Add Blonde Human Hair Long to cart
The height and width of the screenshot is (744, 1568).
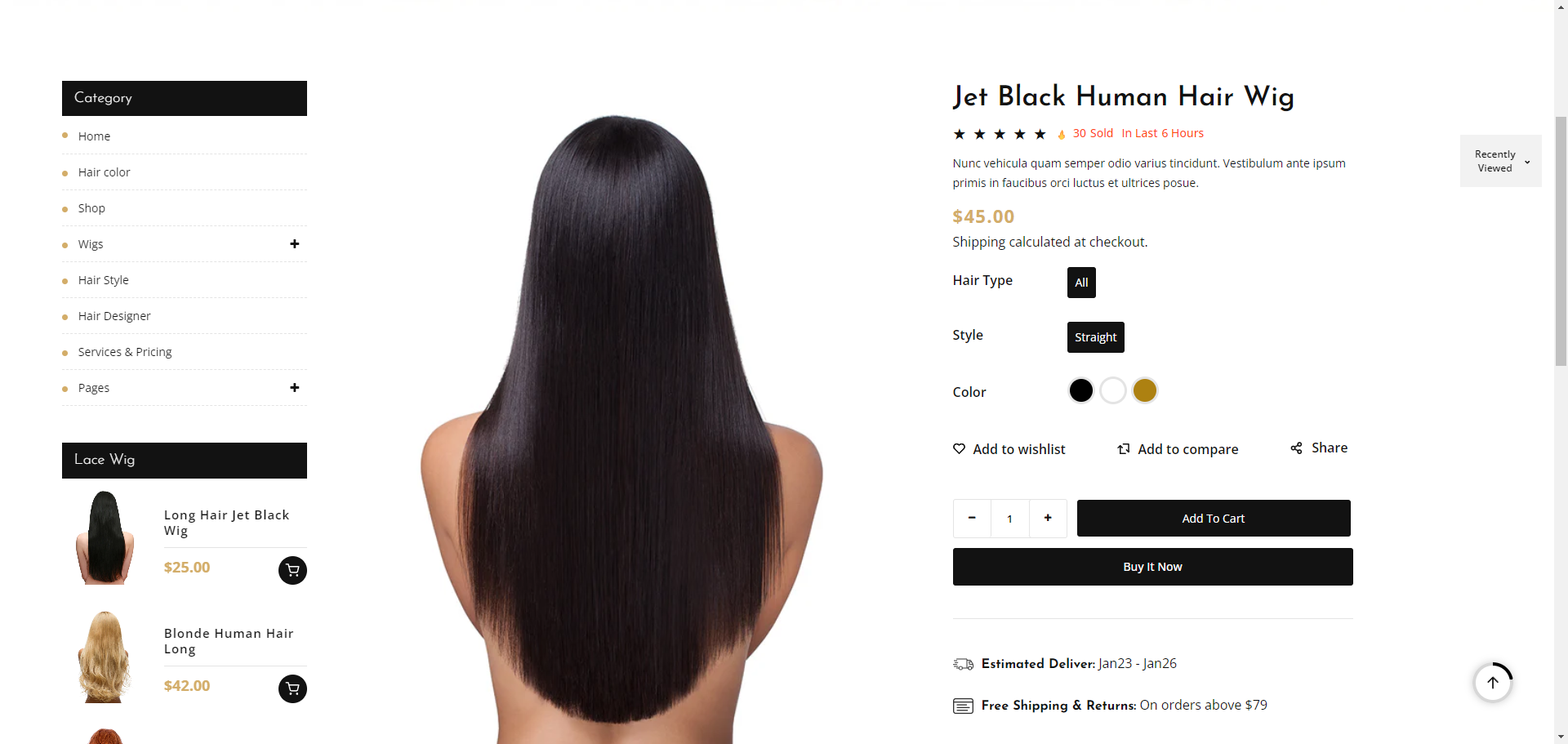click(x=292, y=688)
